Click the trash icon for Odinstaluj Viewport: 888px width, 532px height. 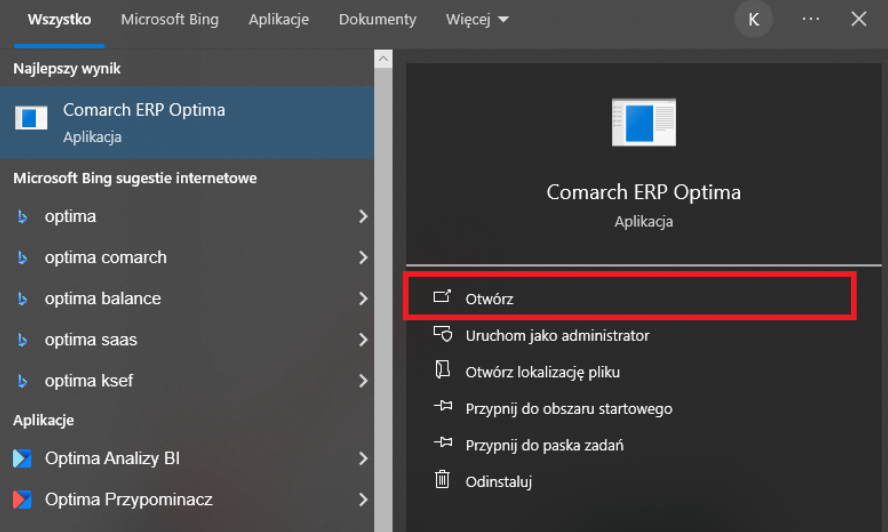tap(442, 479)
